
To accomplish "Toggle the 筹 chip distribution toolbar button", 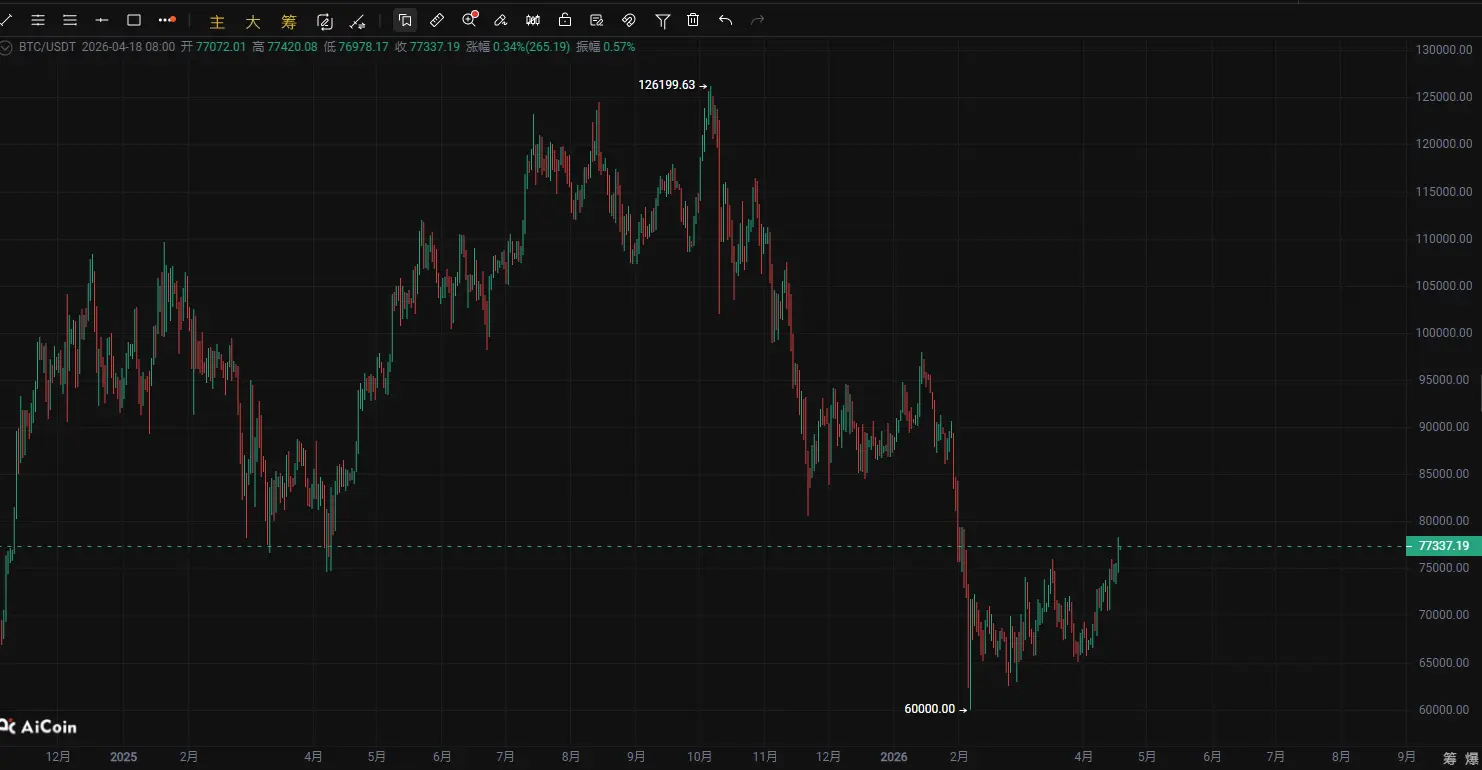I will [289, 21].
